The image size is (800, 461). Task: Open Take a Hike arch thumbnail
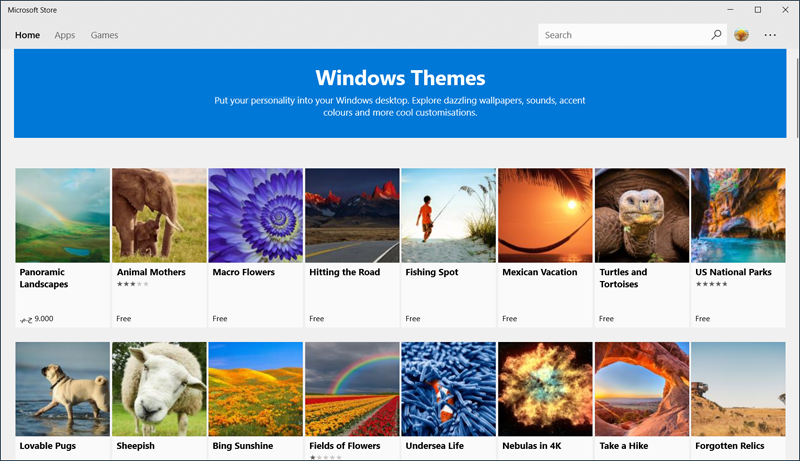click(642, 389)
